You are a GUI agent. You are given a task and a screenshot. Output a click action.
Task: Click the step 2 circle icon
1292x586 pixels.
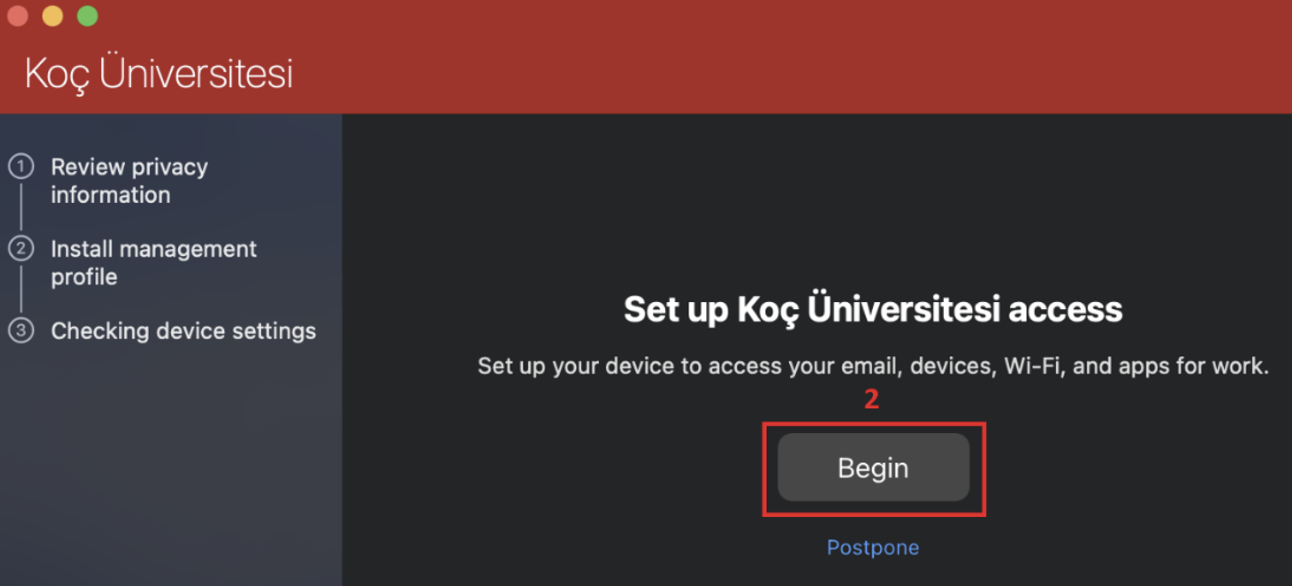[x=21, y=248]
